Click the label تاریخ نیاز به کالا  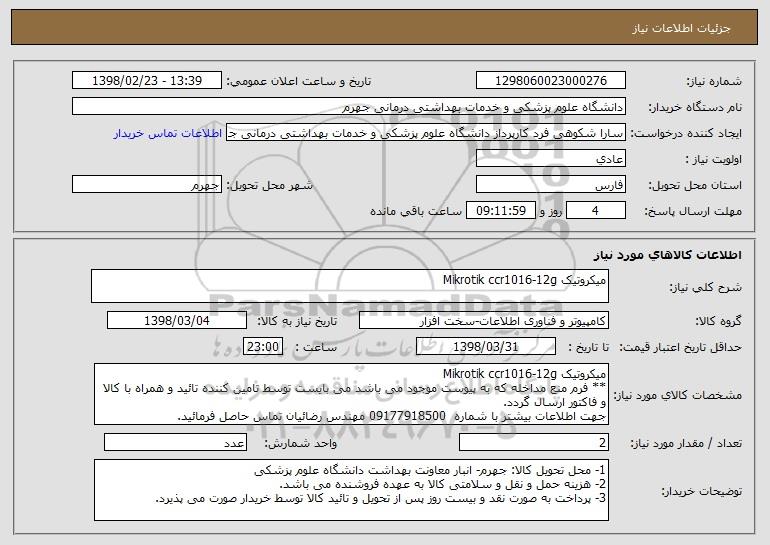tap(297, 322)
